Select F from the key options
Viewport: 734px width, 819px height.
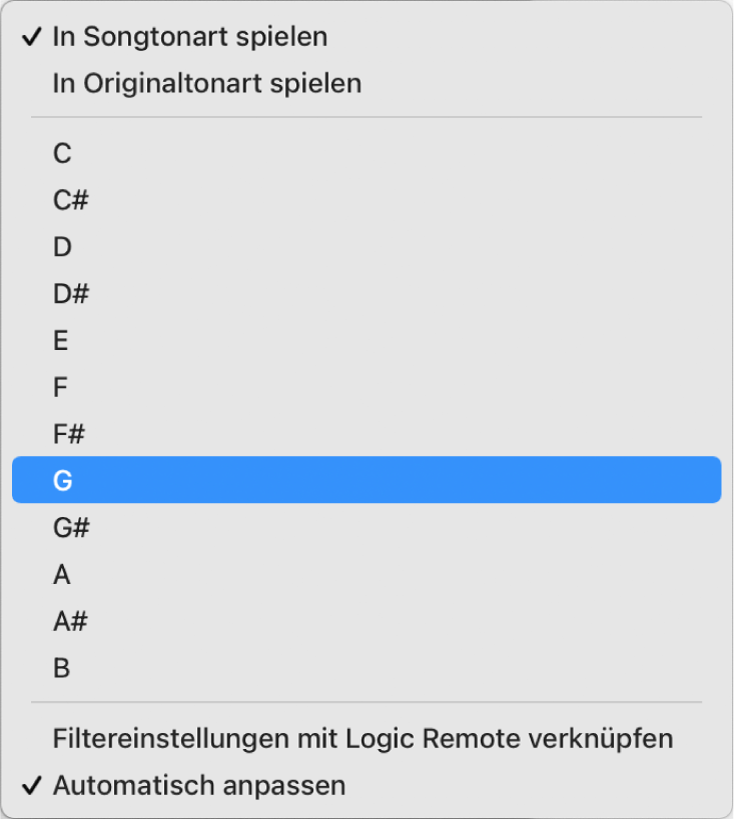click(61, 387)
